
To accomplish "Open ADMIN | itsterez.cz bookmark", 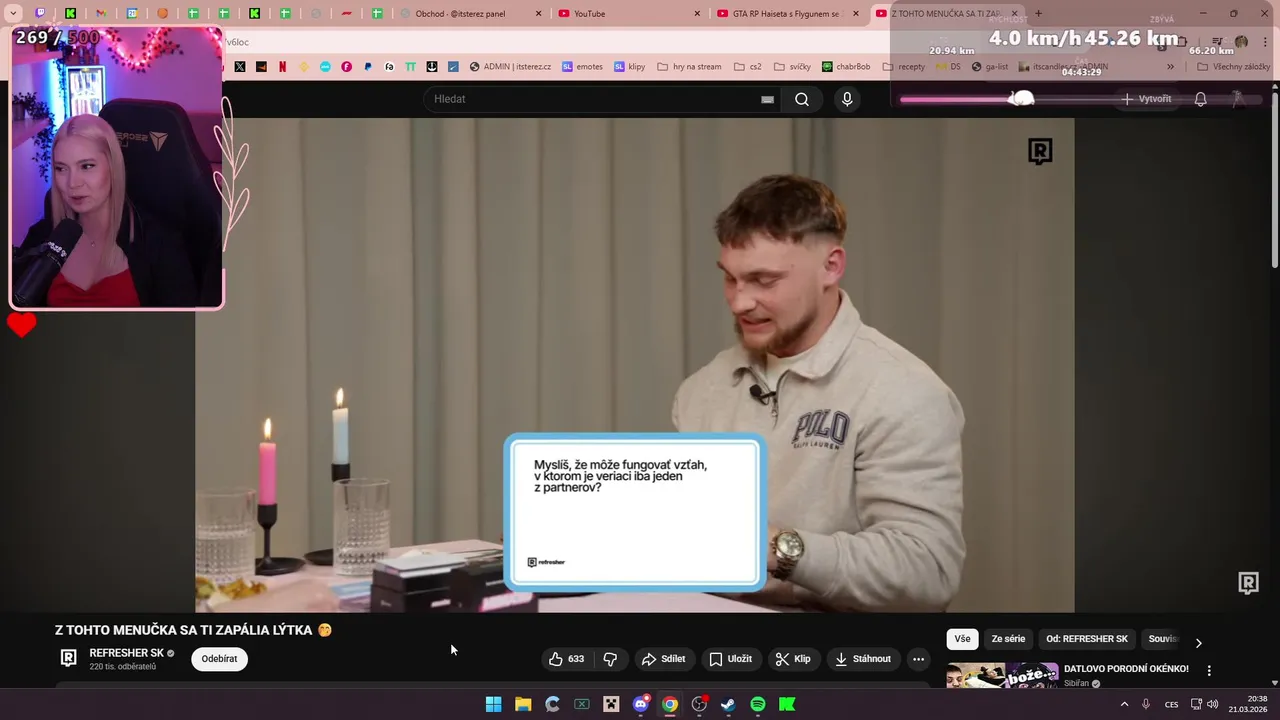I will coord(510,67).
